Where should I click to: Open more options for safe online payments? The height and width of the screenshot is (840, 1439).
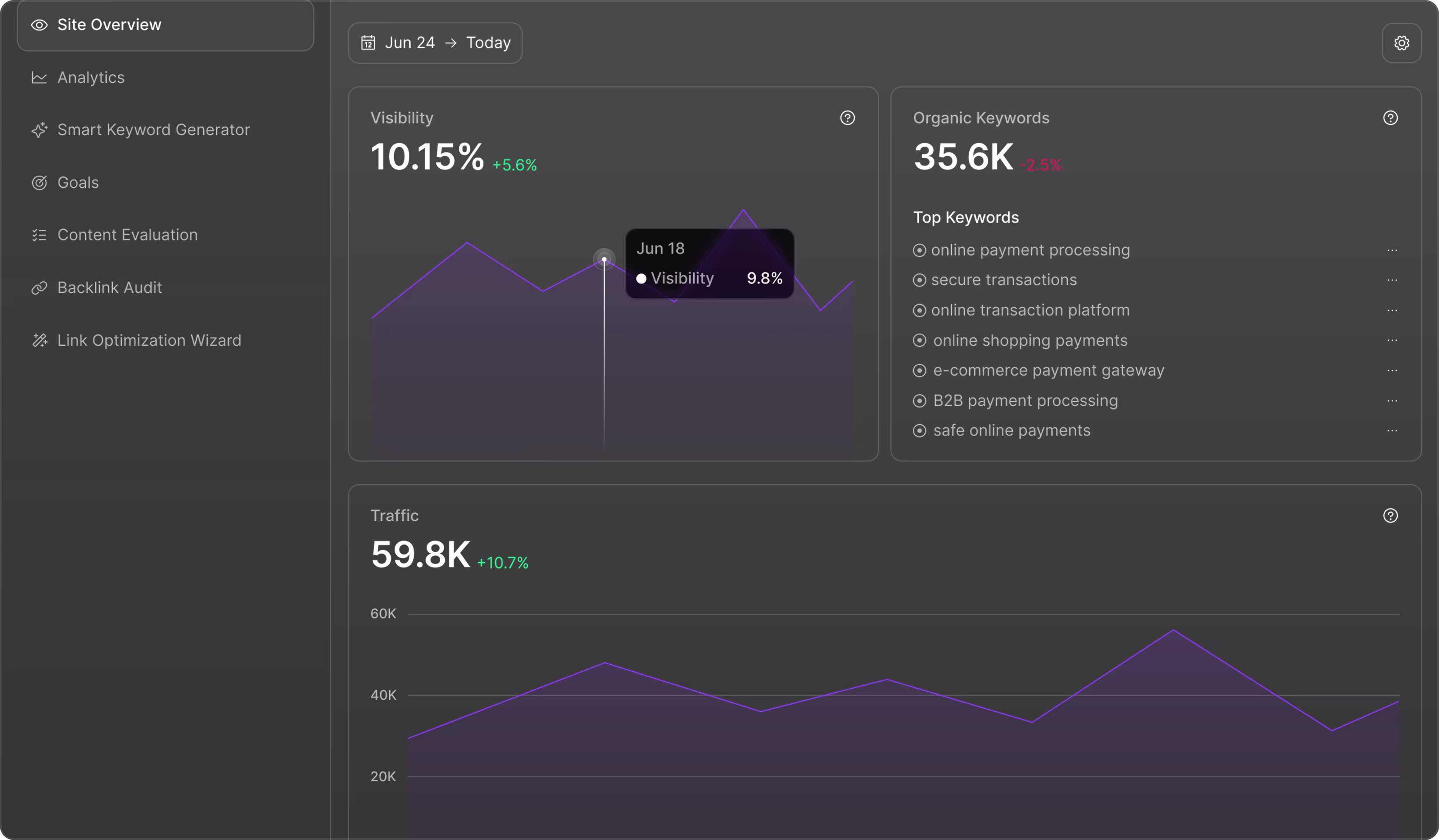coord(1392,431)
